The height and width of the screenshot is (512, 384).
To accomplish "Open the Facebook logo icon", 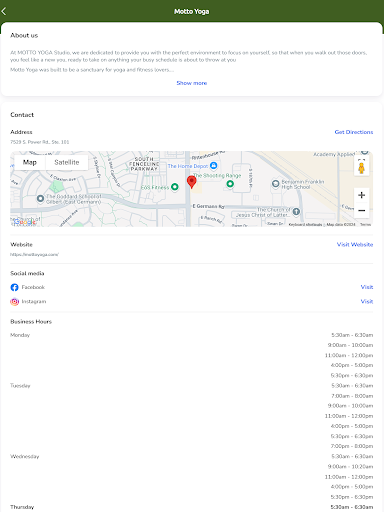I will (x=14, y=287).
